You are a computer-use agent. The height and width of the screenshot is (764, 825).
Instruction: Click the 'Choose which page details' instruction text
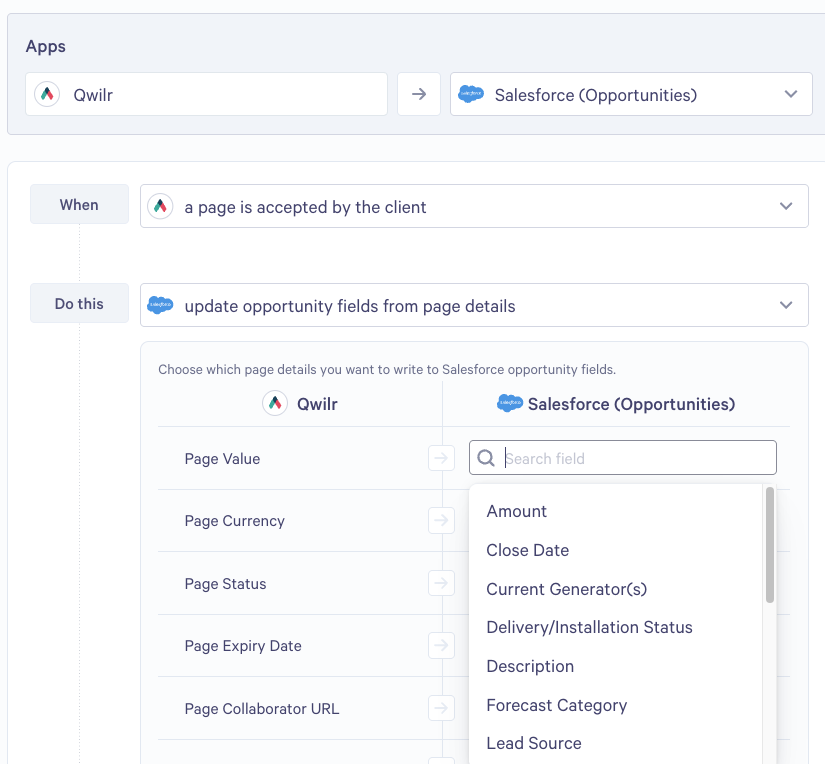pyautogui.click(x=387, y=369)
